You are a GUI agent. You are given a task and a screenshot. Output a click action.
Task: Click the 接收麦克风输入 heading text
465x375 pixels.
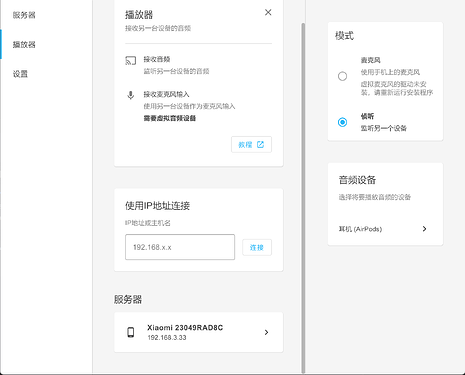(166, 94)
